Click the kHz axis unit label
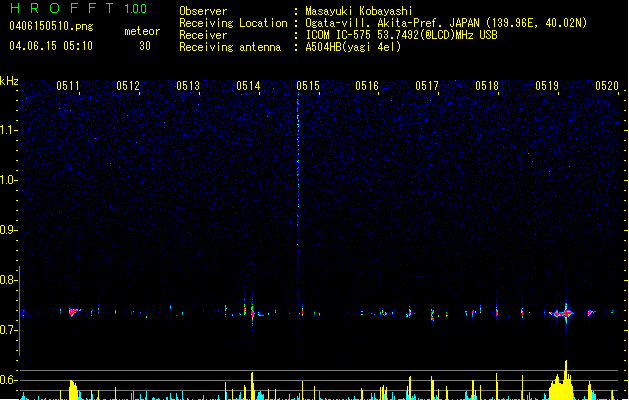 9,81
